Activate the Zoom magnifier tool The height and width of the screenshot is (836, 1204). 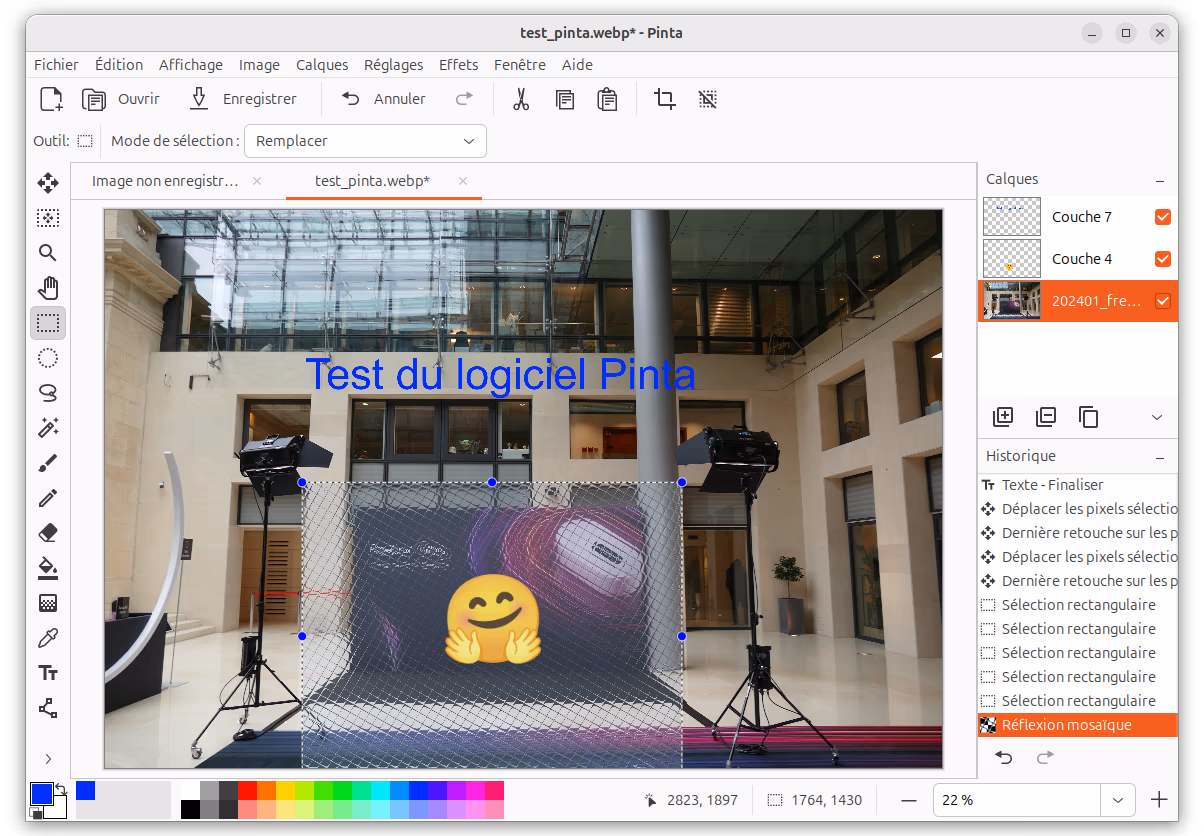48,253
